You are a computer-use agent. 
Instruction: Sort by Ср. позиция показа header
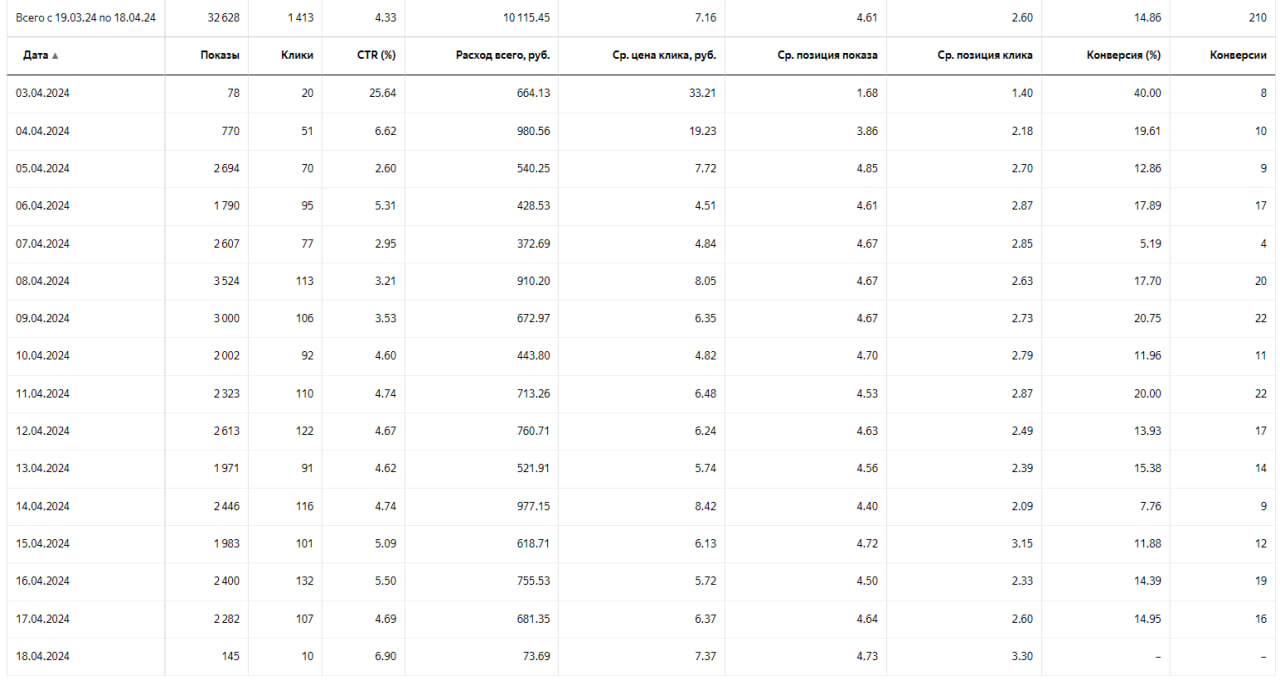point(827,55)
